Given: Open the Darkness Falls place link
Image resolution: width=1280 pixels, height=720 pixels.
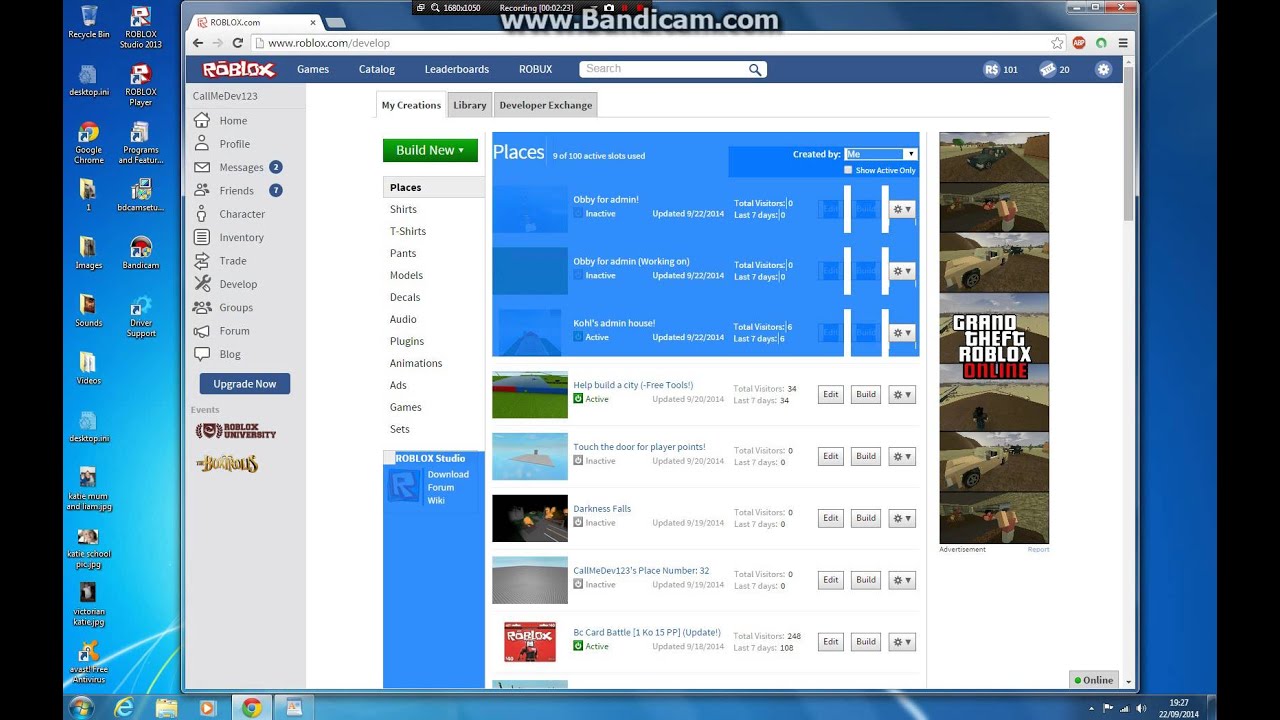Looking at the screenshot, I should pos(602,509).
